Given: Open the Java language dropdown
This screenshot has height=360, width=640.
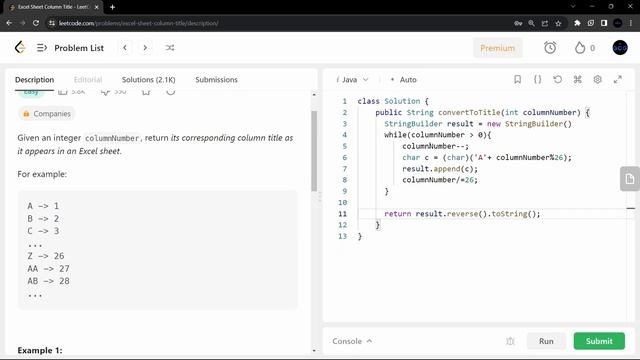Looking at the screenshot, I should 353,80.
